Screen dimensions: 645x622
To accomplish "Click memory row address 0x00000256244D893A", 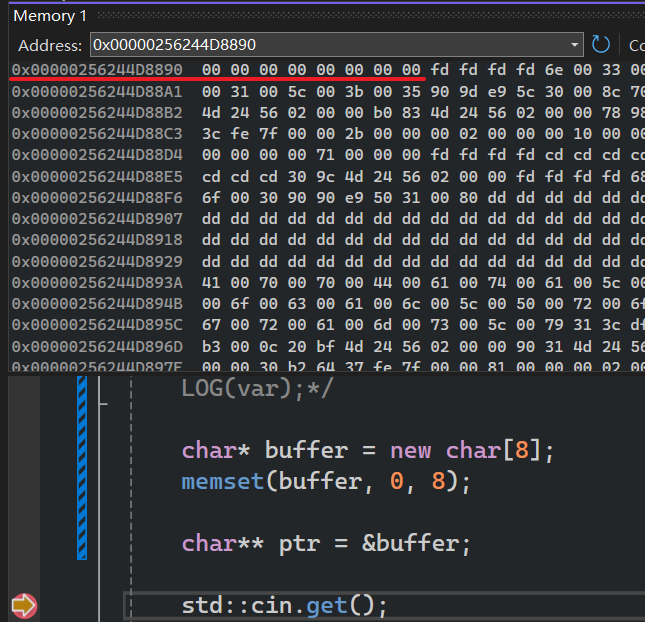I will coord(97,283).
